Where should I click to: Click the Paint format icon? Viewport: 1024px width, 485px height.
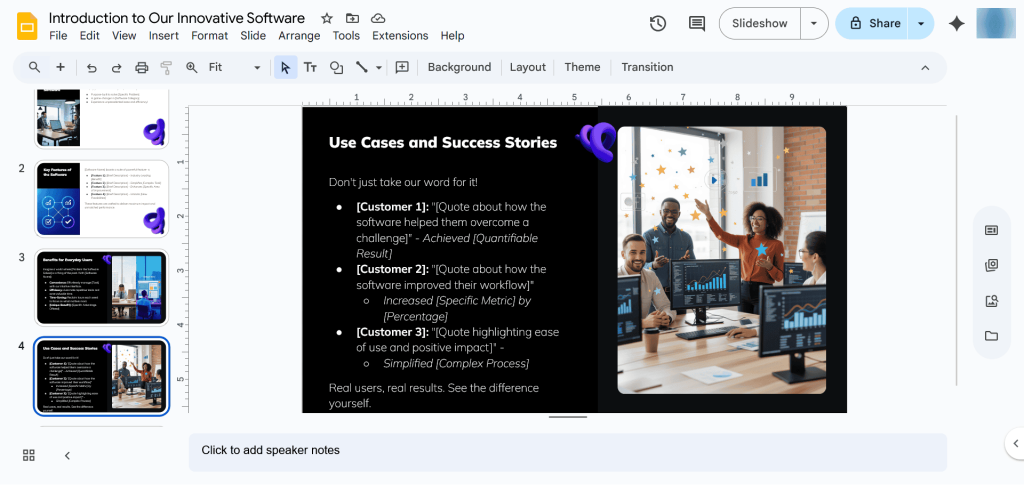tap(166, 68)
